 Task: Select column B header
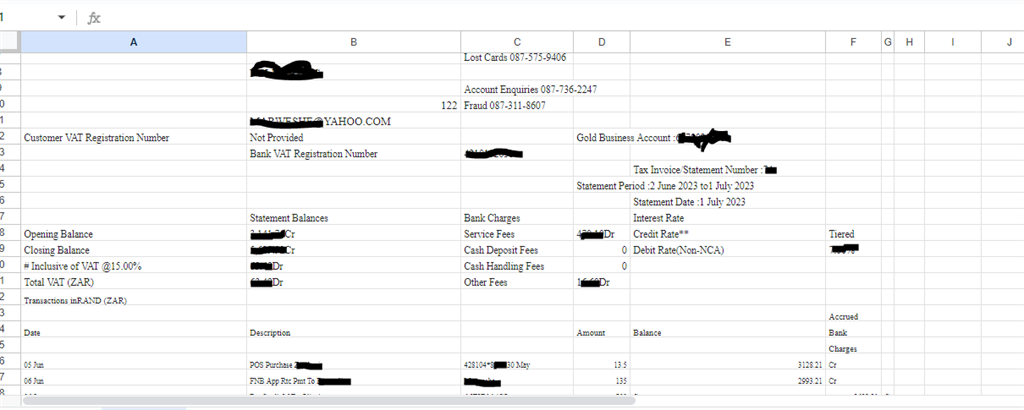353,41
